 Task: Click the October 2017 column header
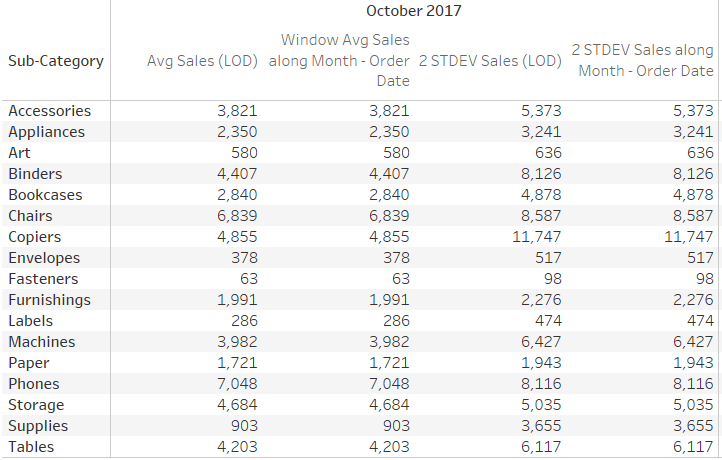pos(413,11)
